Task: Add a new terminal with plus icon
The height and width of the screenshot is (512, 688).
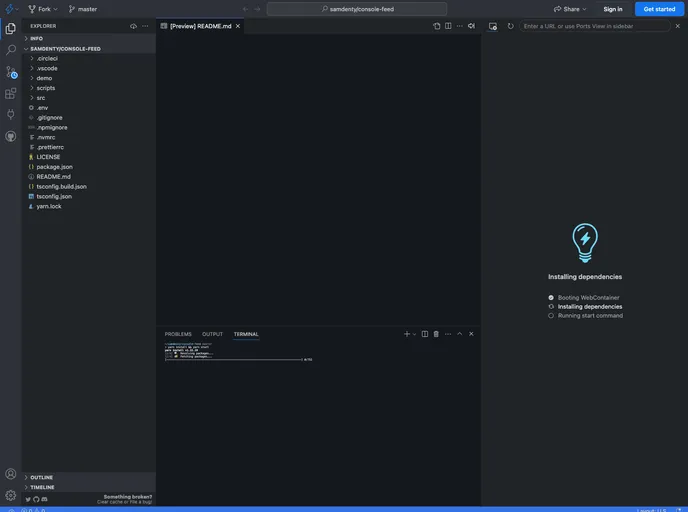Action: coord(406,334)
